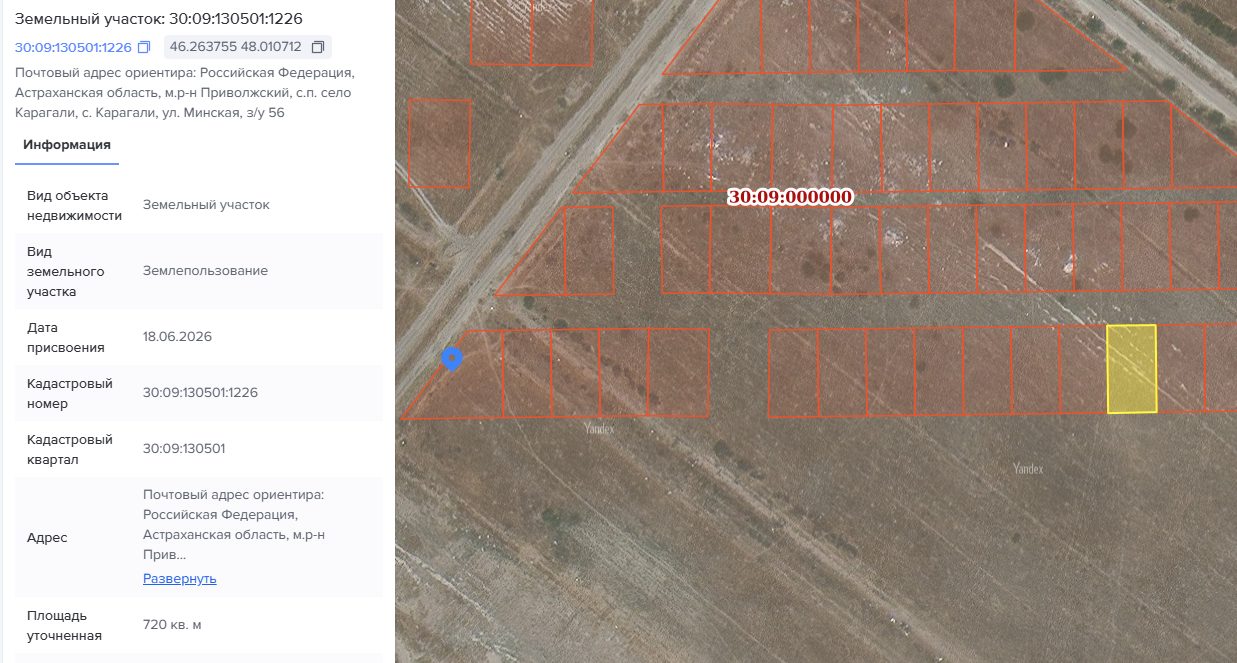Open the blue 30:09:130501:1226 cadastral link

[x=73, y=47]
